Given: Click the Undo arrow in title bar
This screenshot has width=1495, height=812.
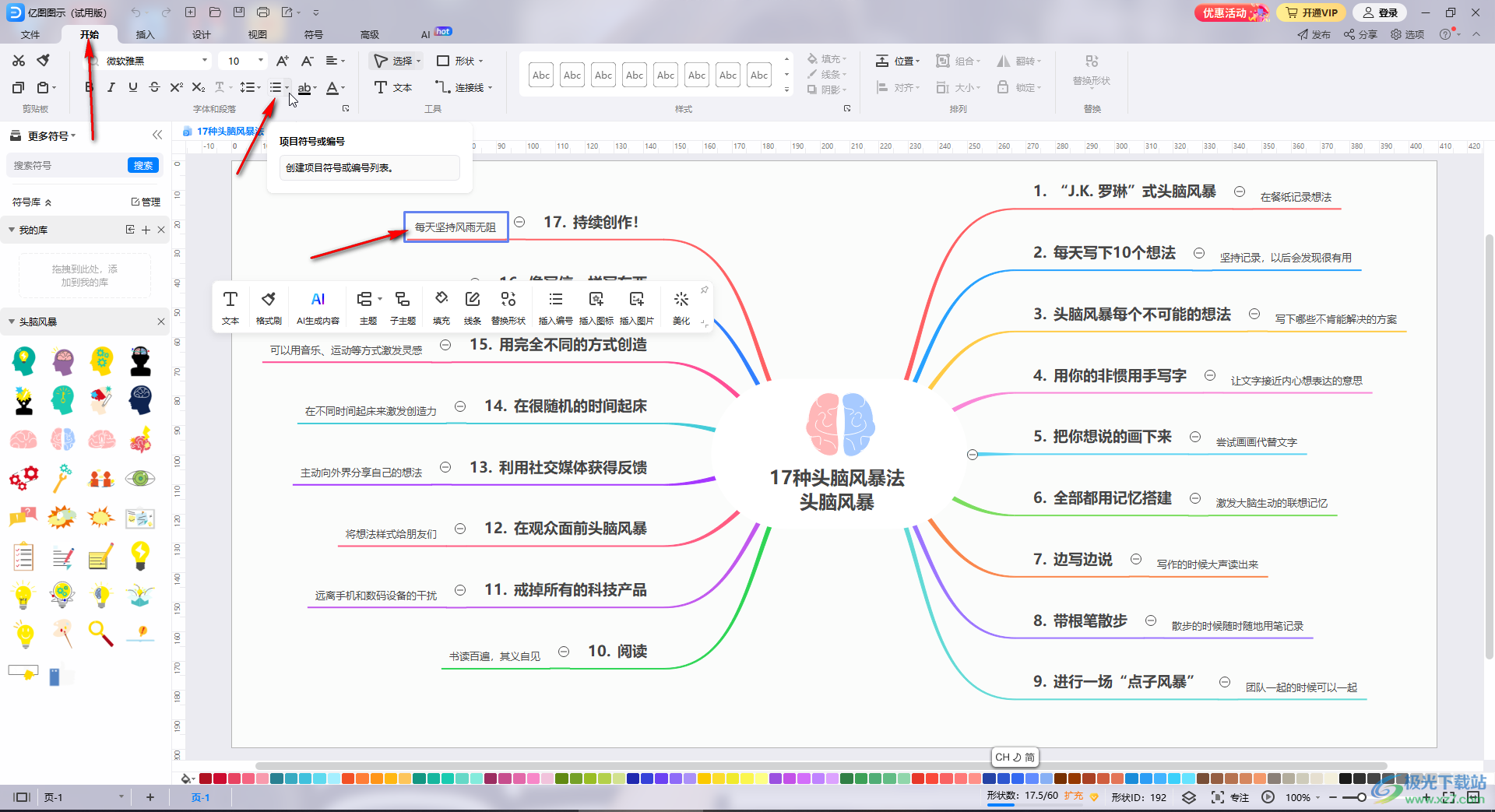Looking at the screenshot, I should tap(136, 12).
